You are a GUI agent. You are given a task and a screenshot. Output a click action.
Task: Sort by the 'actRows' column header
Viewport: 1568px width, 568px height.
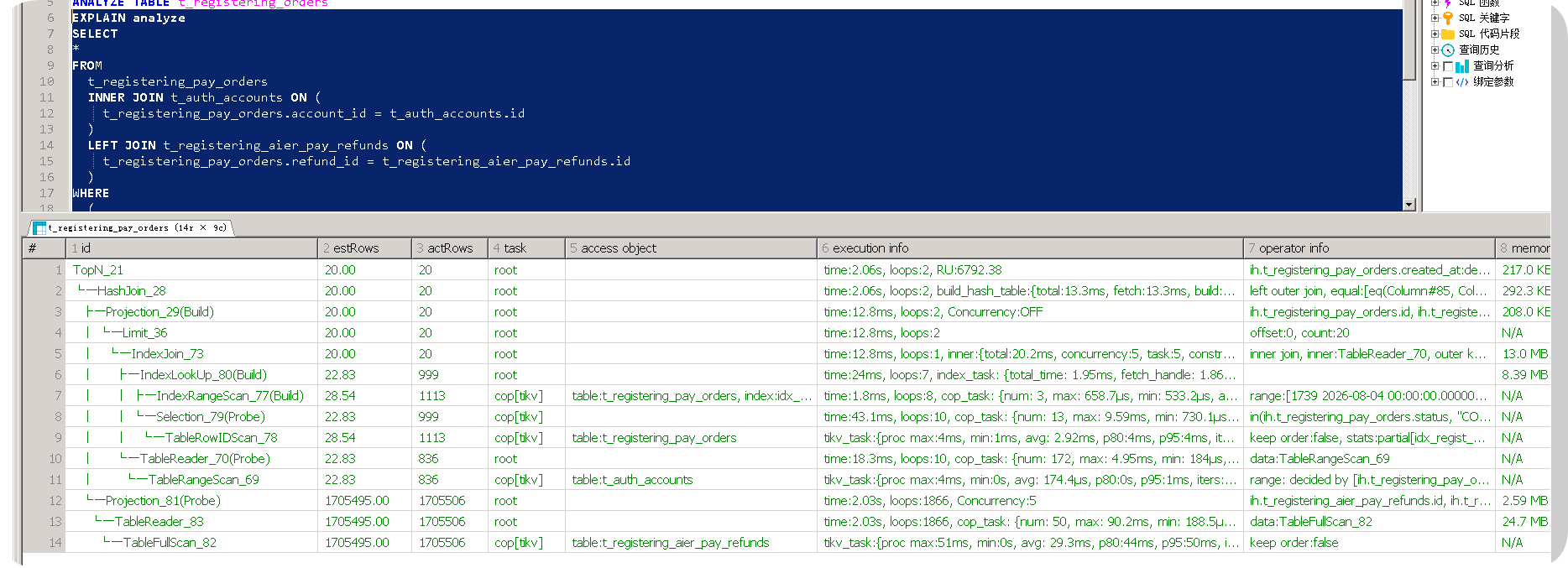click(x=449, y=248)
